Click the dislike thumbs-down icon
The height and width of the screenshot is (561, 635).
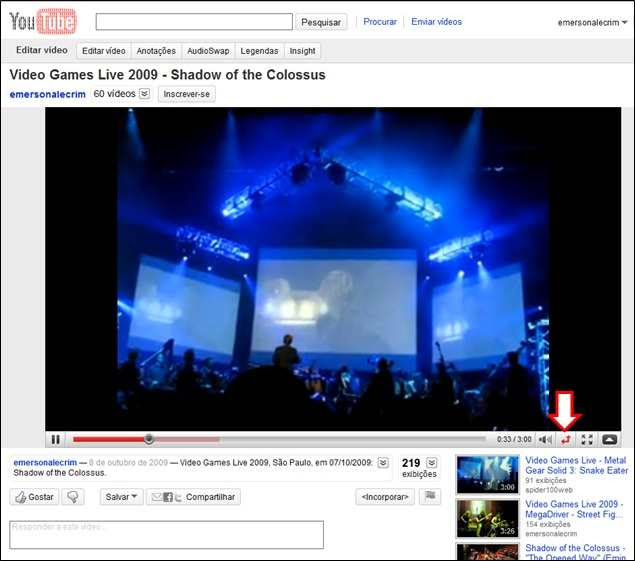pos(73,497)
